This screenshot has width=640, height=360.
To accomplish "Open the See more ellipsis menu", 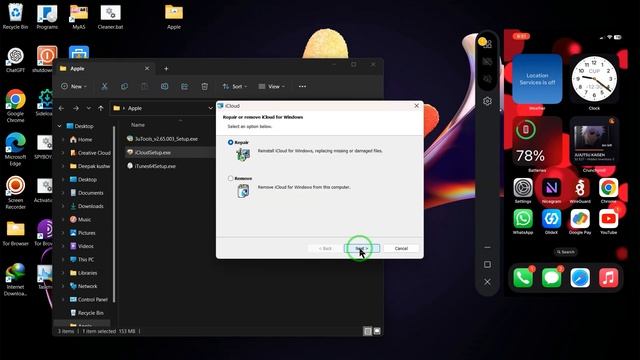I will click(x=302, y=87).
